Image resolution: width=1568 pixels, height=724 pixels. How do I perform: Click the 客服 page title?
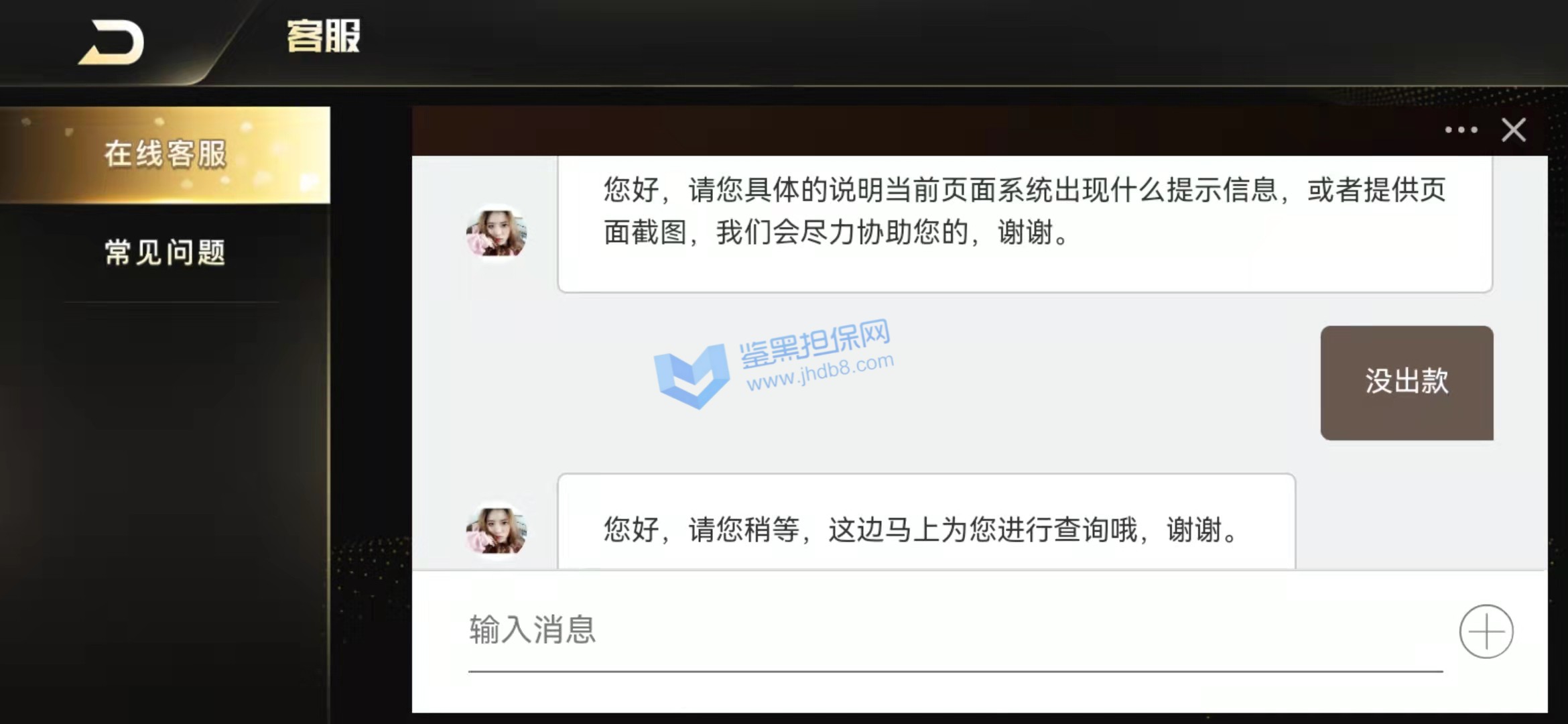[x=324, y=36]
